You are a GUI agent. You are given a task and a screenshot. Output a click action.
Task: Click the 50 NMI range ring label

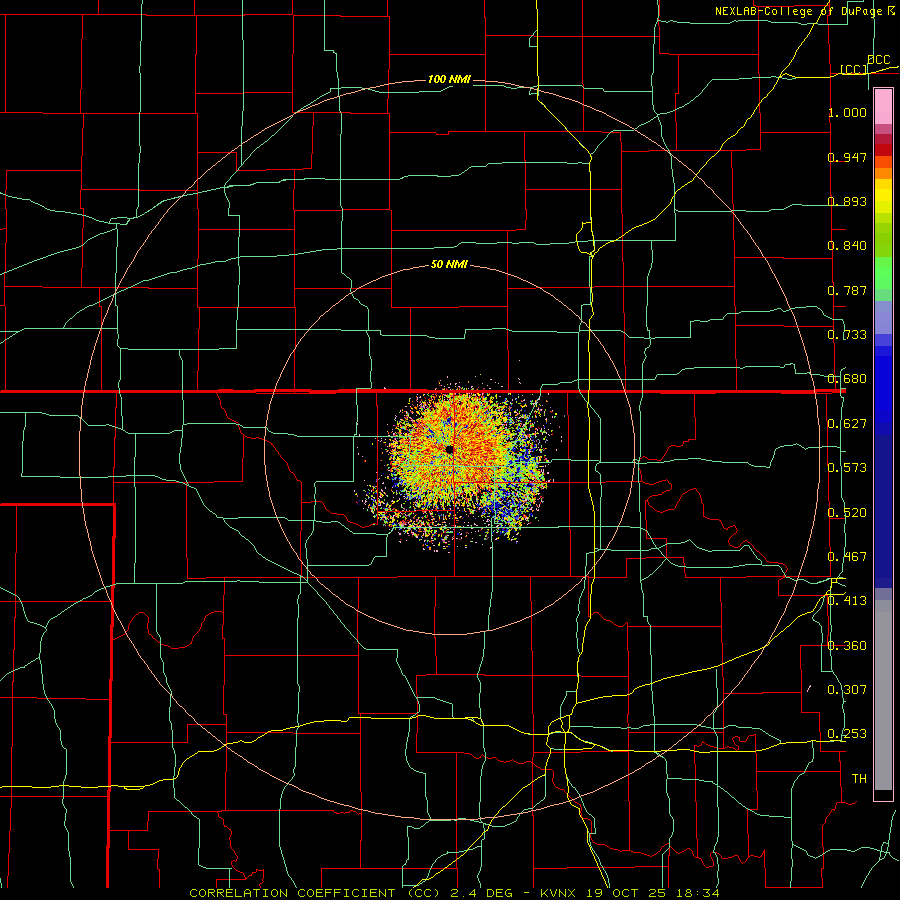click(x=449, y=265)
